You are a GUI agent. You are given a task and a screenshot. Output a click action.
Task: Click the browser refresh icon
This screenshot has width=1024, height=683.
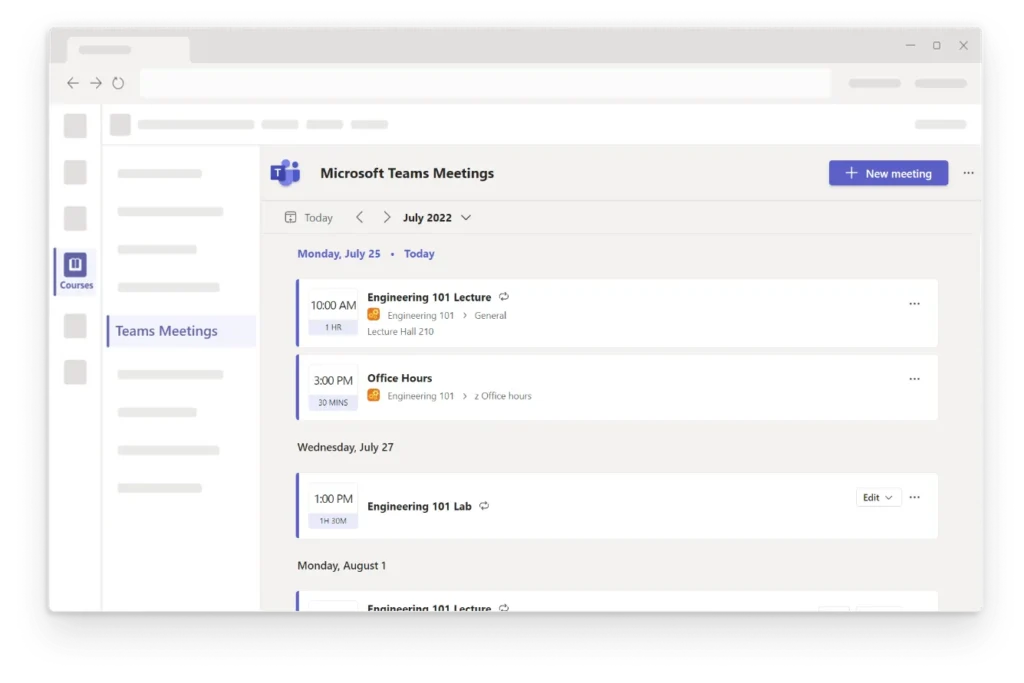(118, 83)
